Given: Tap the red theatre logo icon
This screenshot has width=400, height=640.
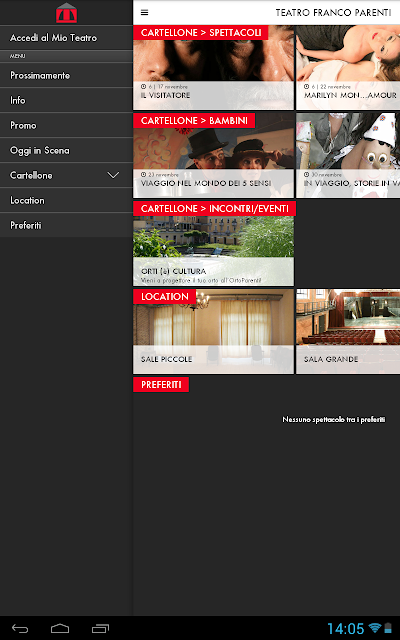Looking at the screenshot, I should pos(67,13).
